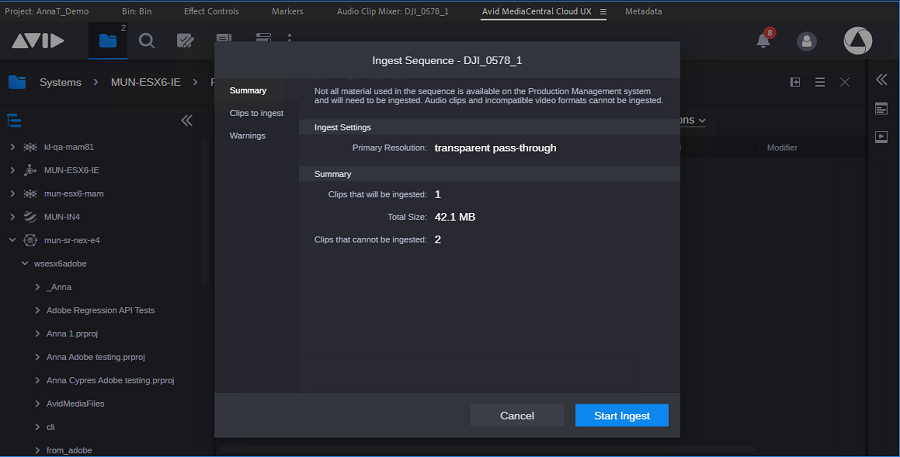Click the Project: AnnaT_Demo tab
This screenshot has height=457, width=900.
(x=46, y=11)
